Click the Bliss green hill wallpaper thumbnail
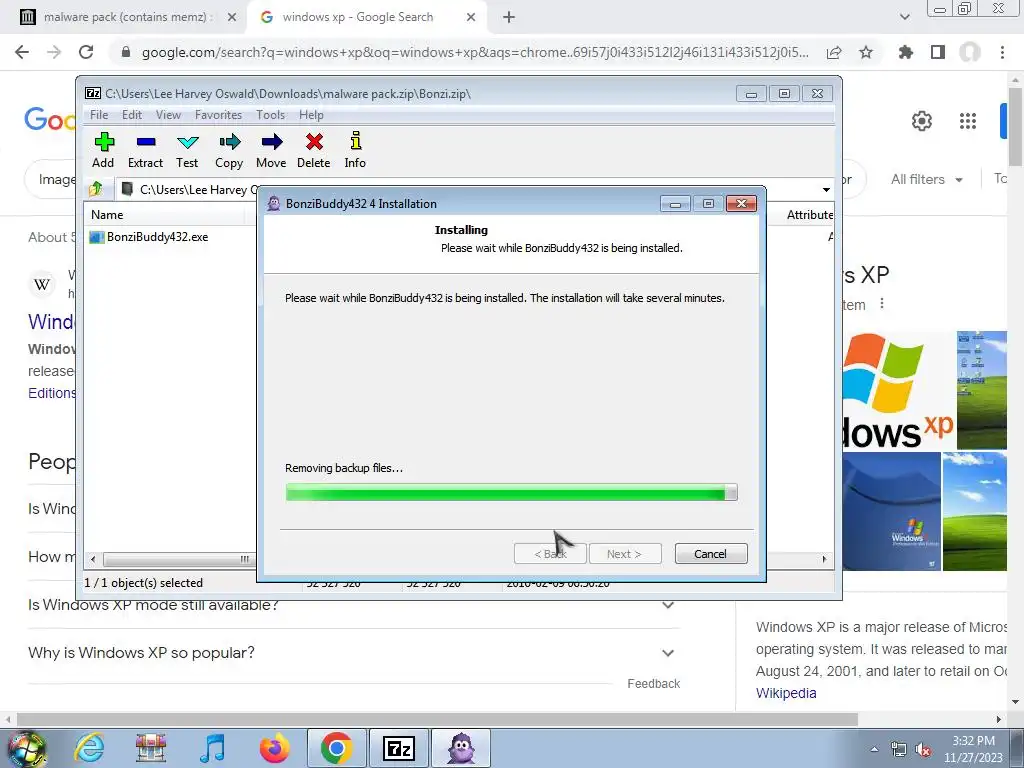Screen dimensions: 1024x768 pos(974,511)
